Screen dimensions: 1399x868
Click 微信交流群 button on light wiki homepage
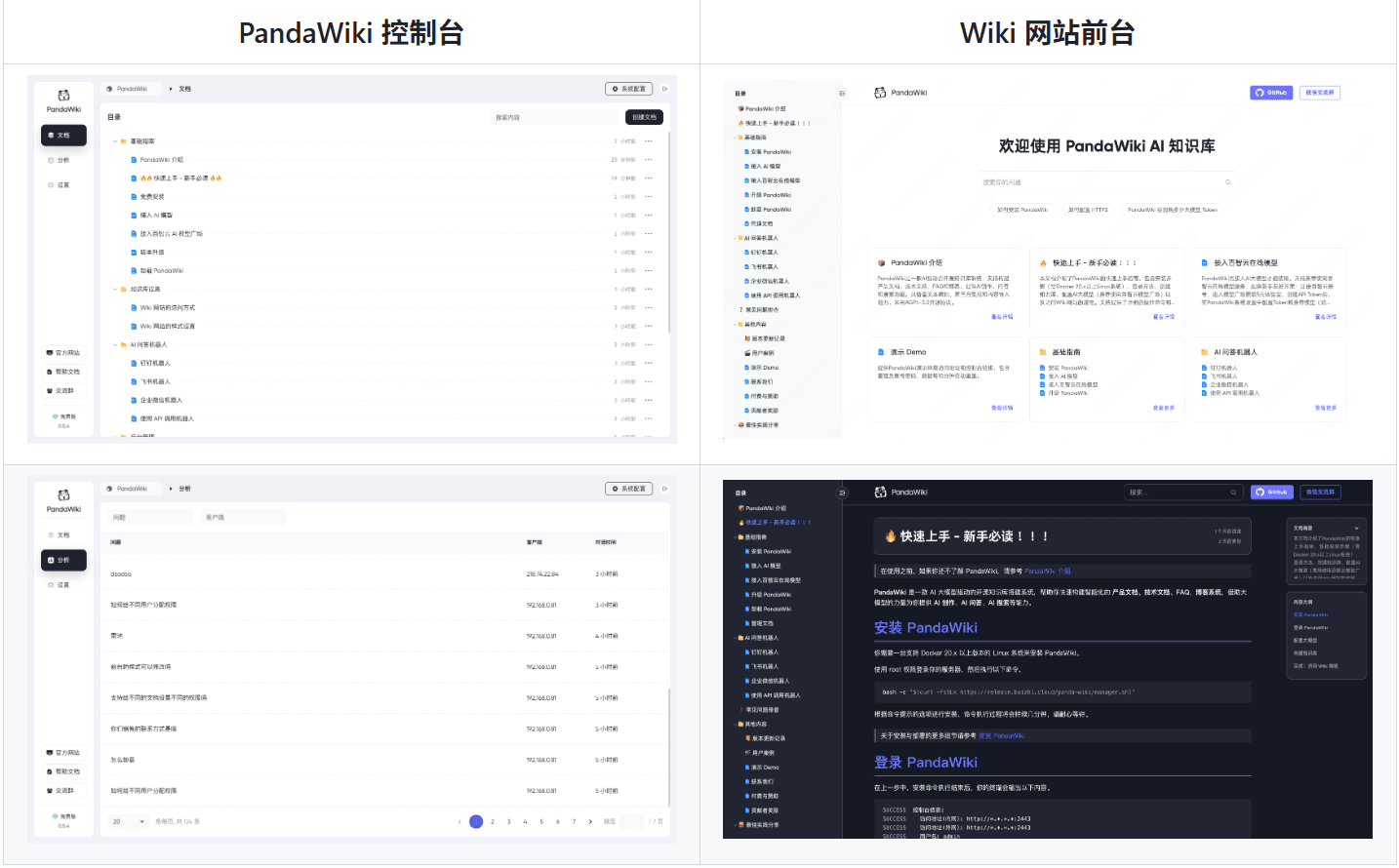click(1319, 93)
